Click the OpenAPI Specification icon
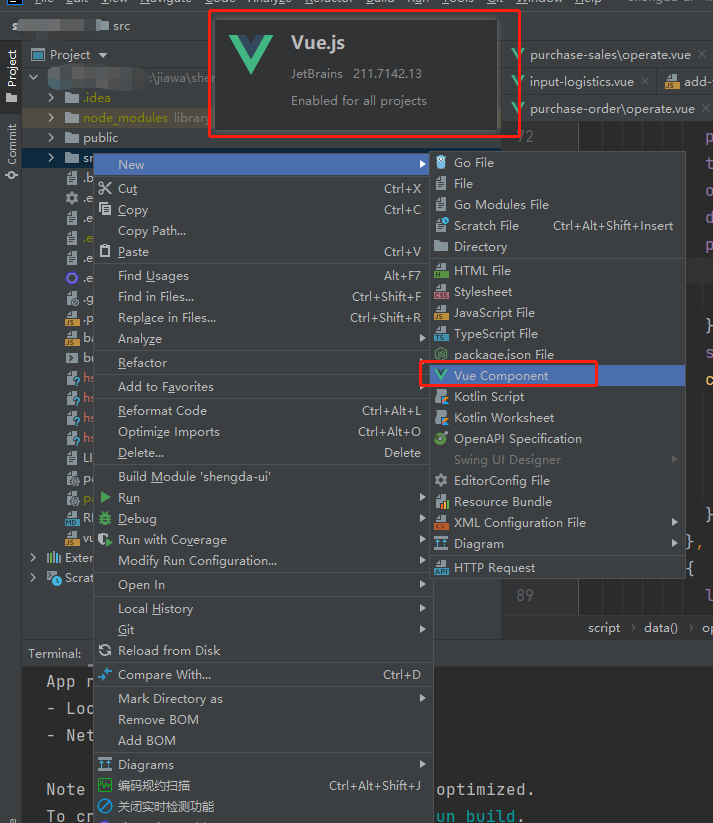 [x=441, y=438]
